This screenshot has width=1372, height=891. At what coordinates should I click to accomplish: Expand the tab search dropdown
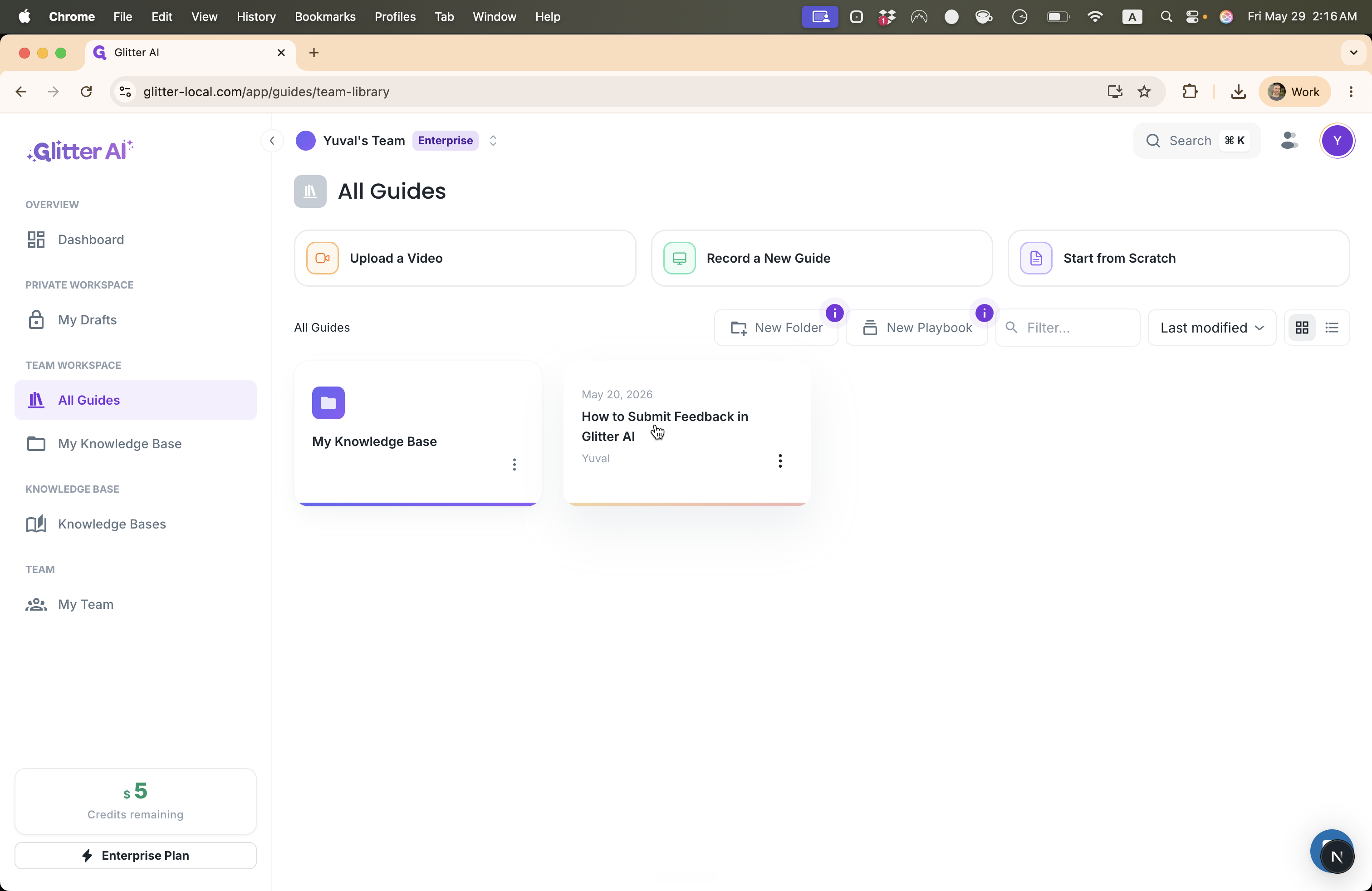(x=1353, y=53)
